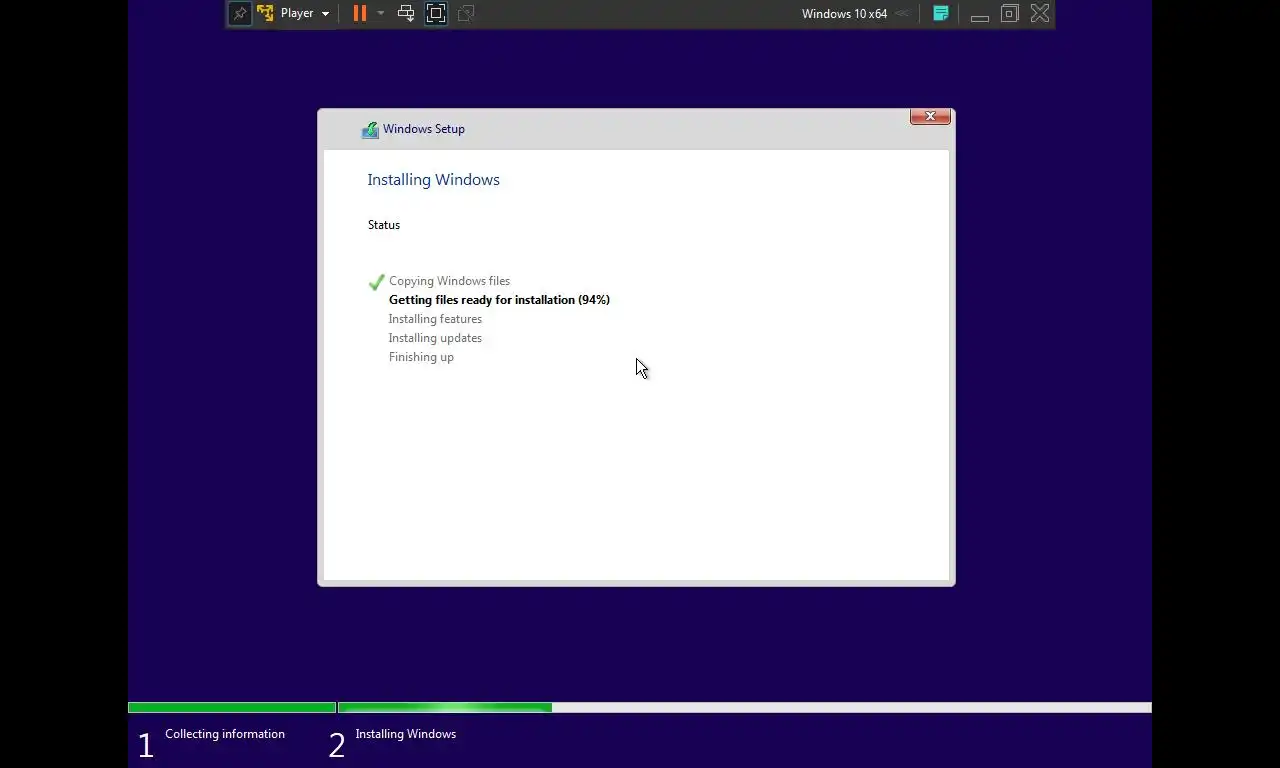Open the Player menu
This screenshot has width=1280, height=768.
296,14
